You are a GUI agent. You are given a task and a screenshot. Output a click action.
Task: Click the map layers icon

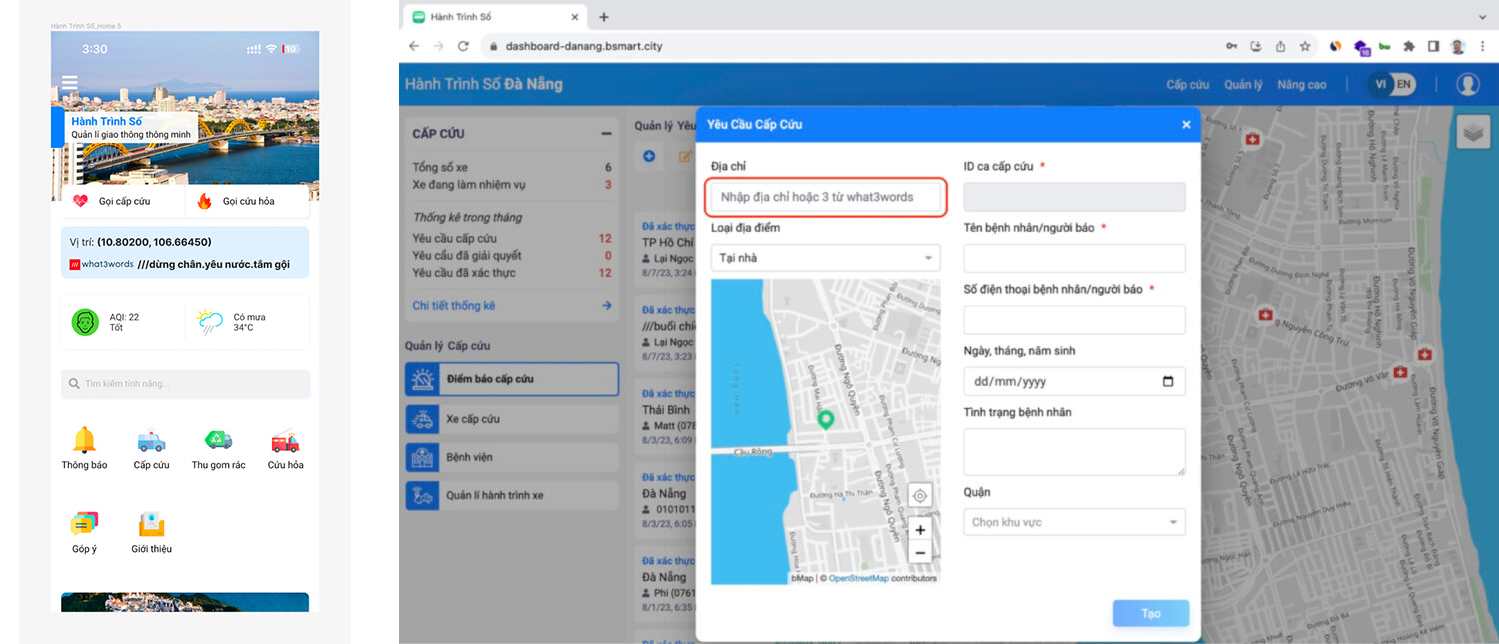click(1472, 132)
